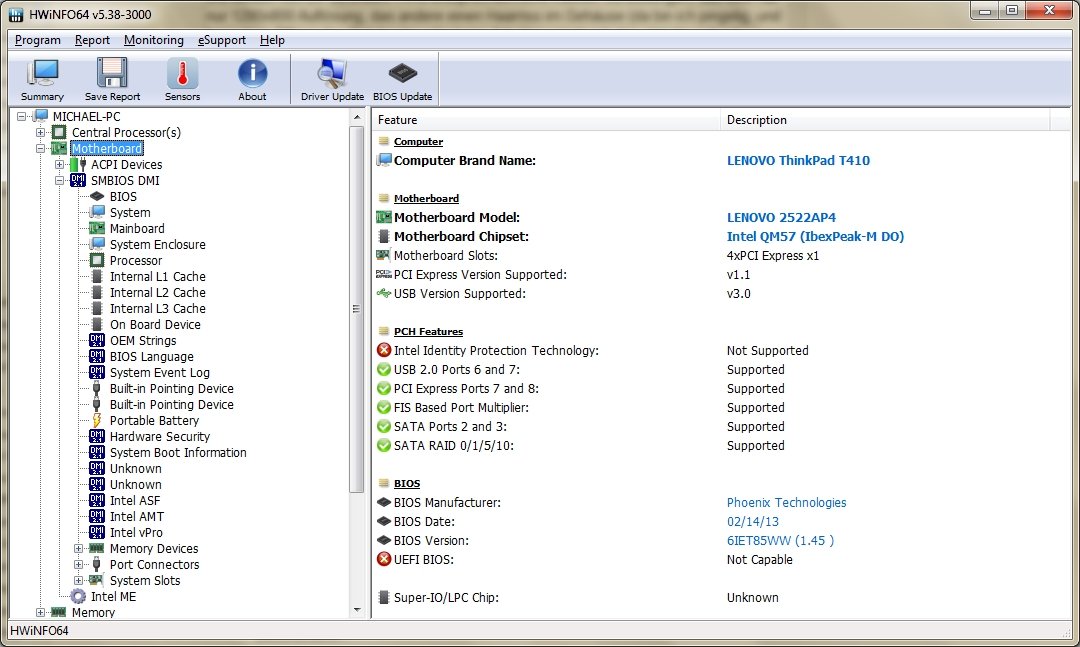The image size is (1080, 647).
Task: Select Internal L3 Cache entry
Action: click(158, 308)
